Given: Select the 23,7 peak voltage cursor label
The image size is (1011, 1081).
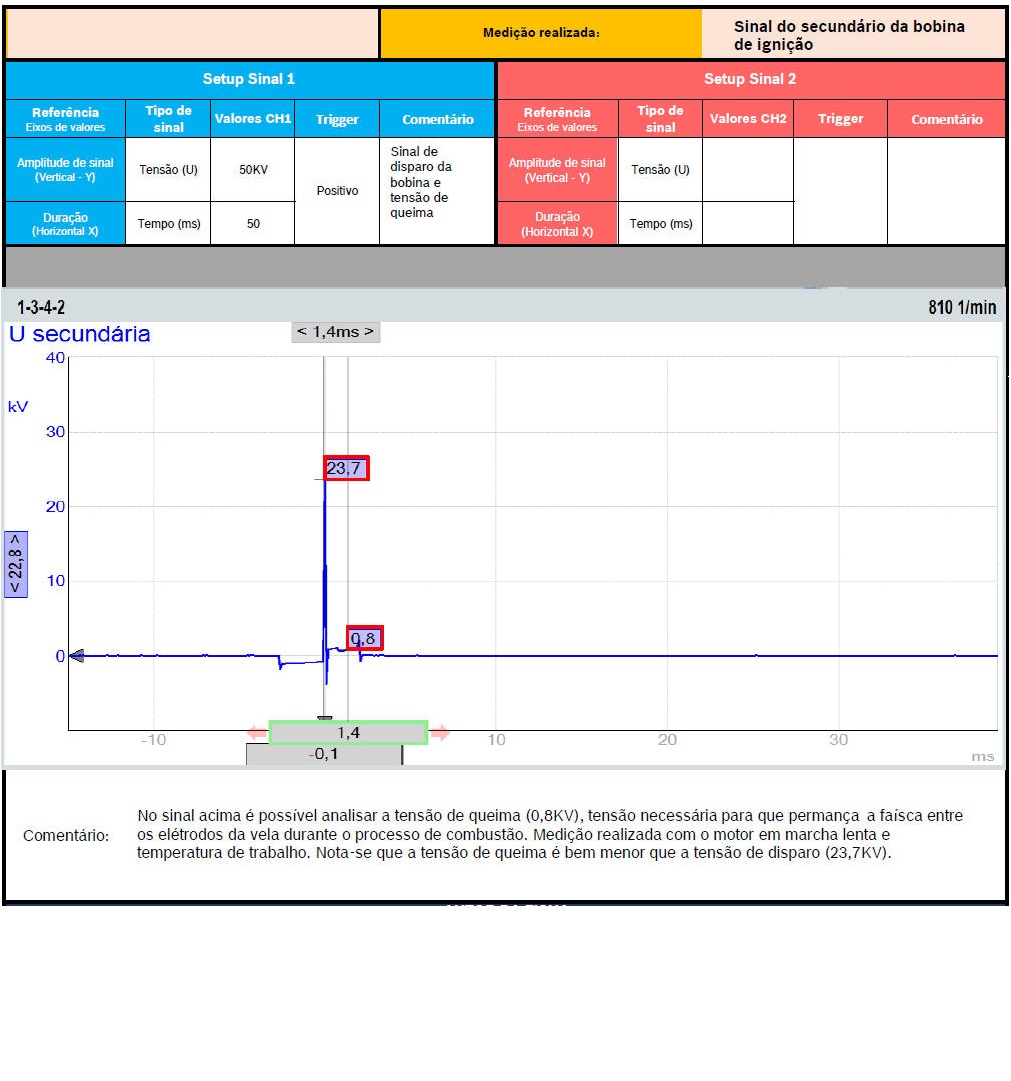Looking at the screenshot, I should click(x=347, y=468).
